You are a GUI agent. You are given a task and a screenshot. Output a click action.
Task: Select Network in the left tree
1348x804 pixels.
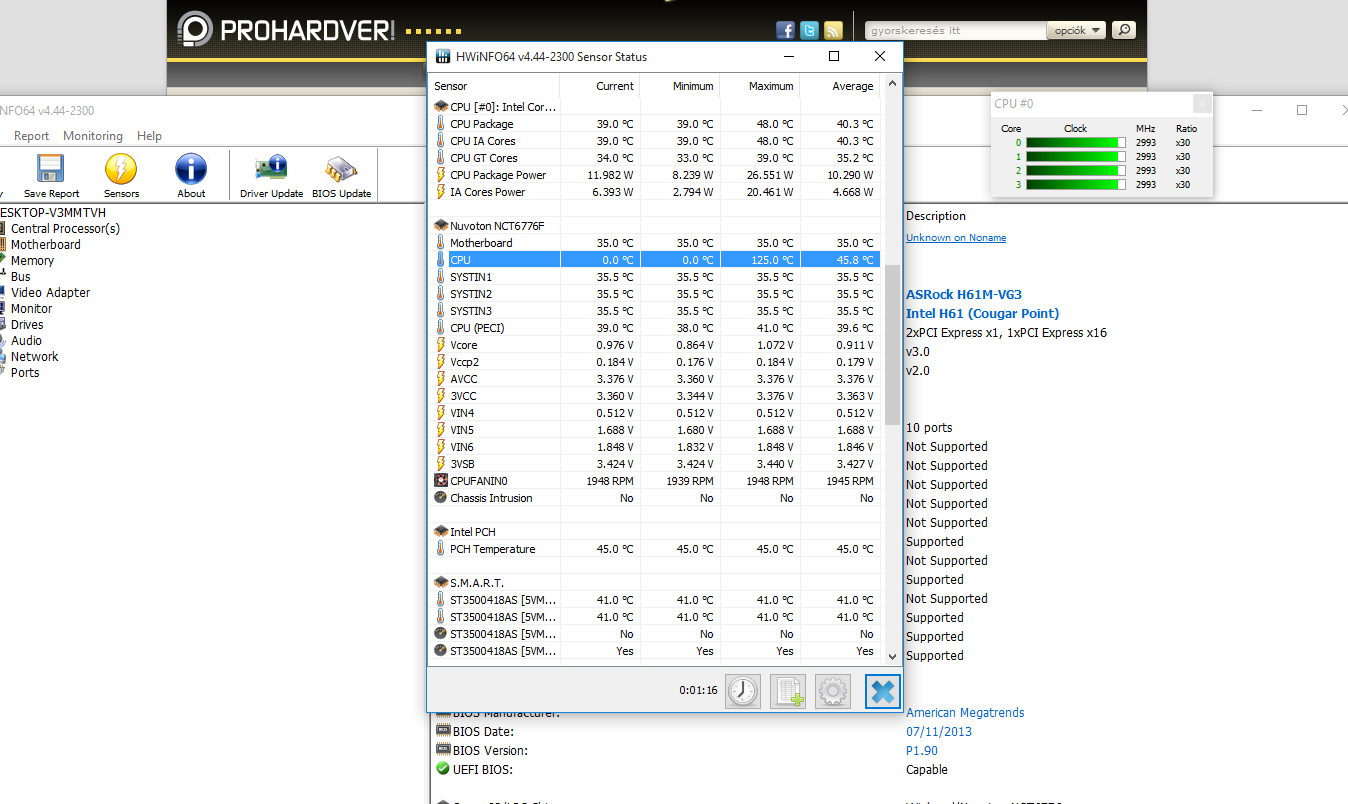click(x=35, y=357)
